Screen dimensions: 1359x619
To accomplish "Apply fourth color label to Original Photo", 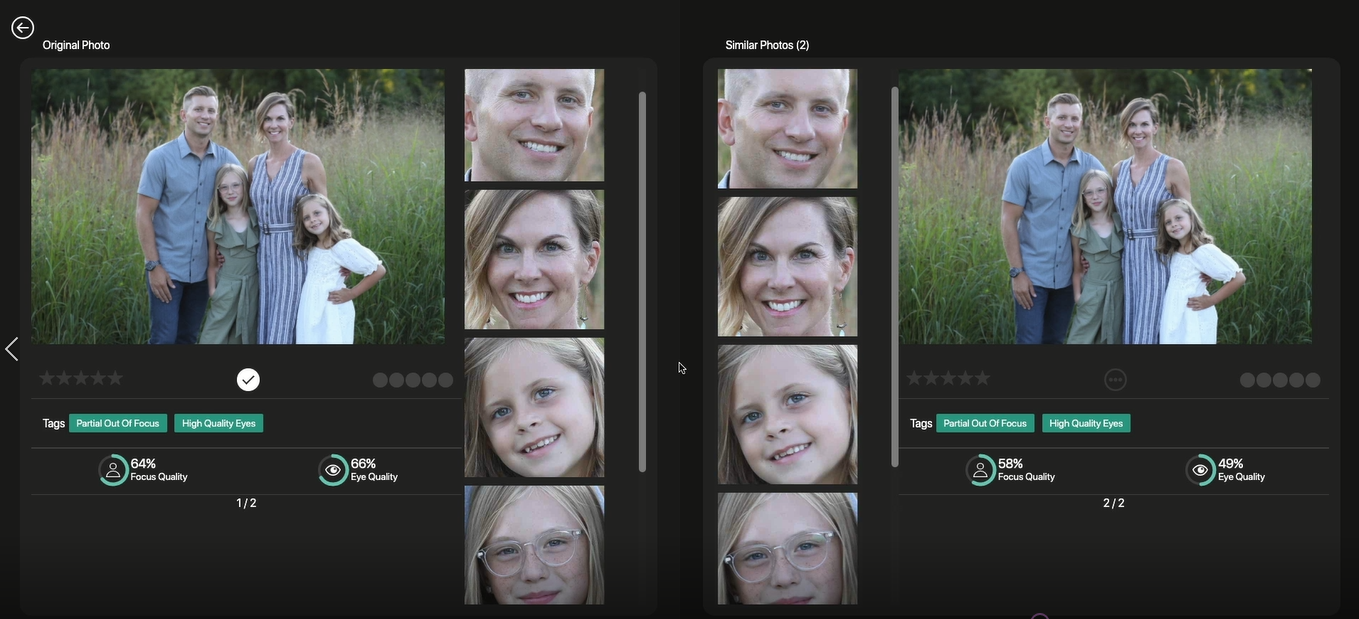I will pos(429,380).
